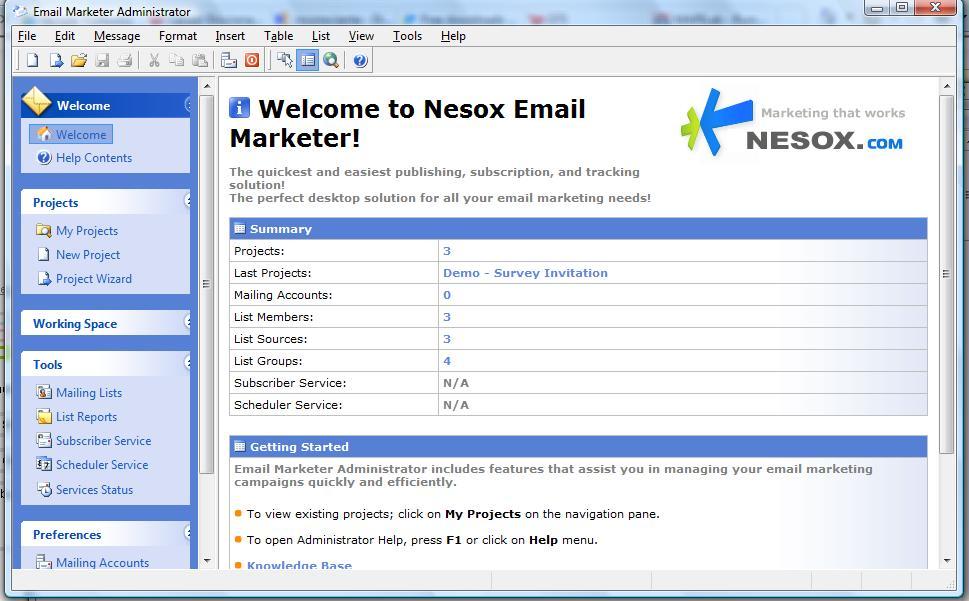The width and height of the screenshot is (969, 601).
Task: Open the Table menu
Action: (278, 36)
